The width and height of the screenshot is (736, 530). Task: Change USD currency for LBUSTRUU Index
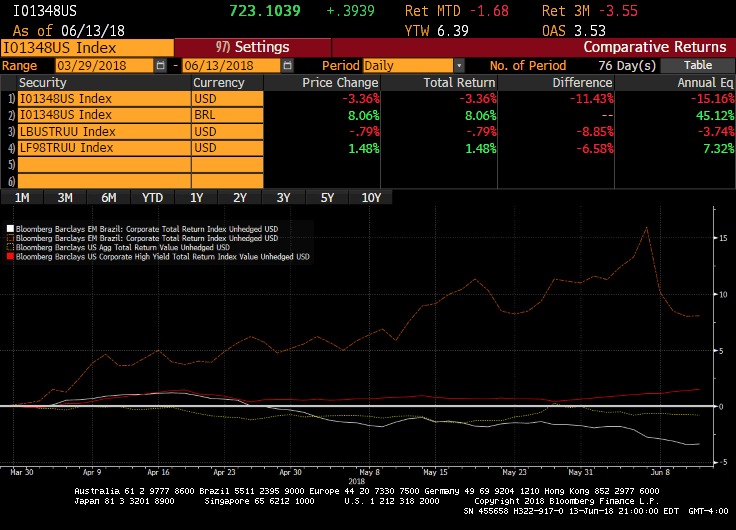(x=228, y=131)
